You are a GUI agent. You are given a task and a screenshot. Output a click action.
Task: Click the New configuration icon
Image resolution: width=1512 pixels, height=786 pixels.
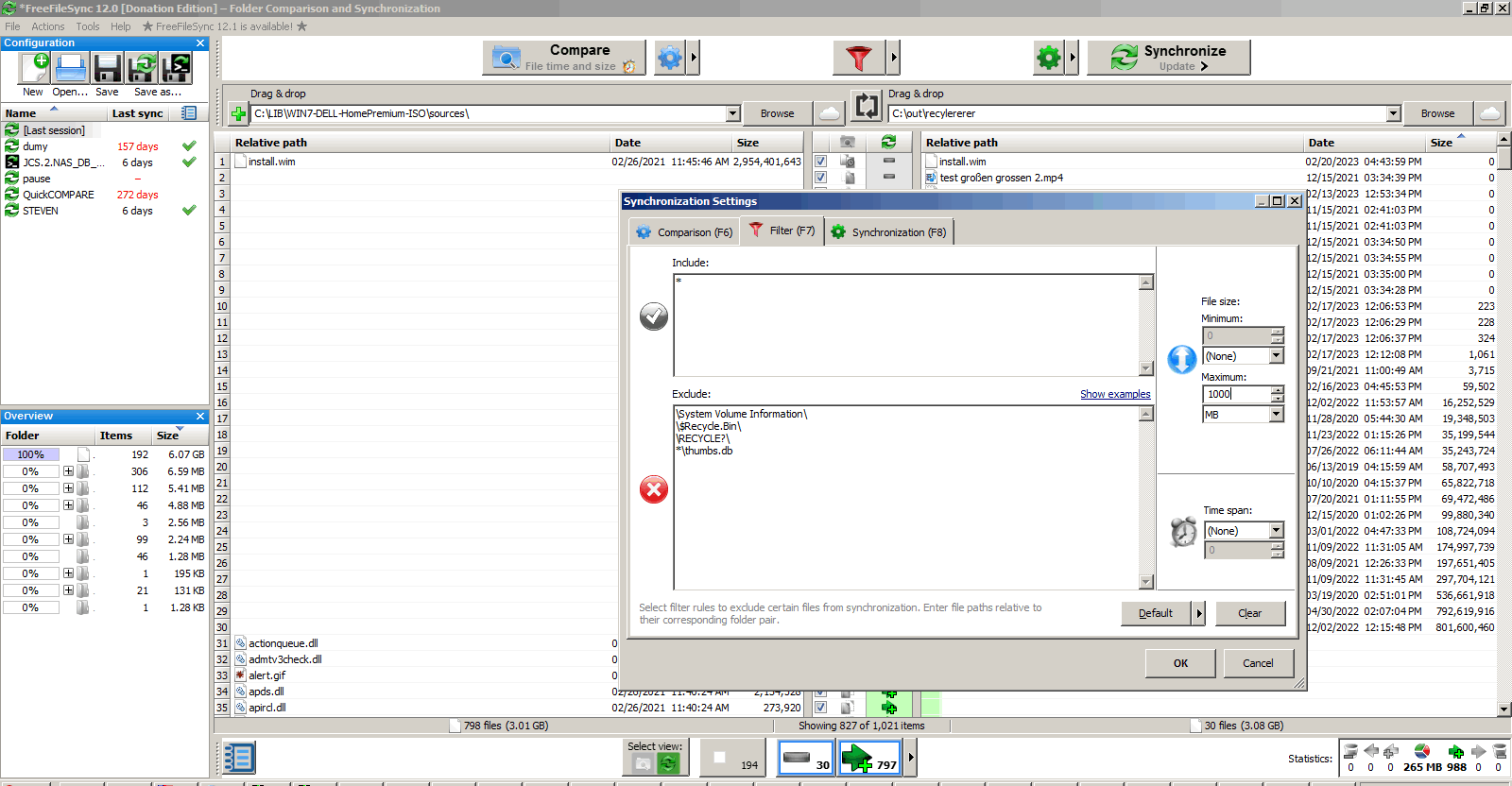pos(34,68)
